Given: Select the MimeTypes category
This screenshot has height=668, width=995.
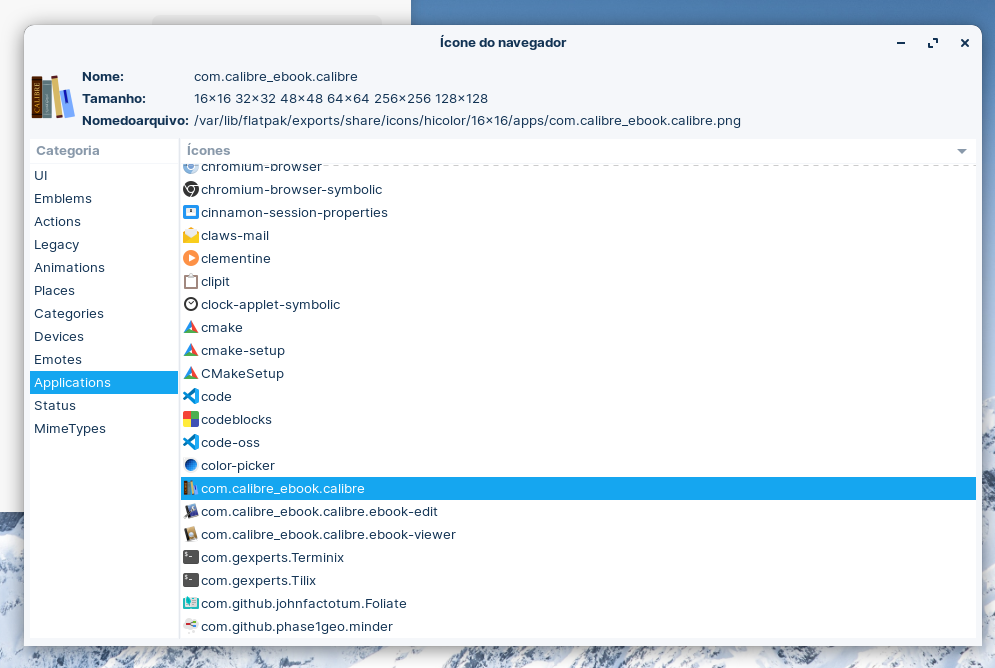Looking at the screenshot, I should (x=69, y=428).
